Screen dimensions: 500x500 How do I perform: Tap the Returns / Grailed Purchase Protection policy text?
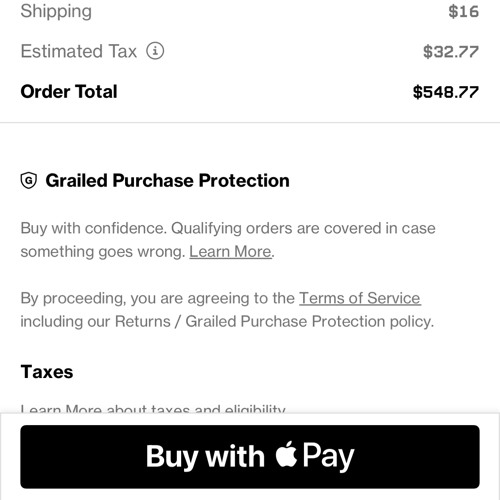point(274,321)
